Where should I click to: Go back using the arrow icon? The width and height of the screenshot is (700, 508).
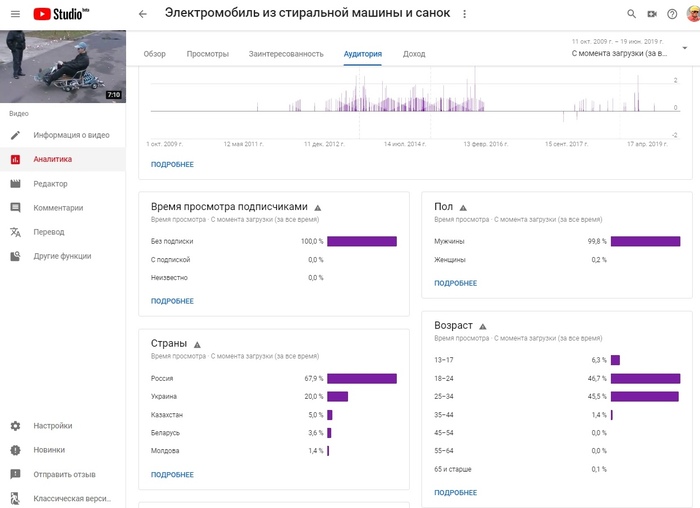click(x=142, y=14)
